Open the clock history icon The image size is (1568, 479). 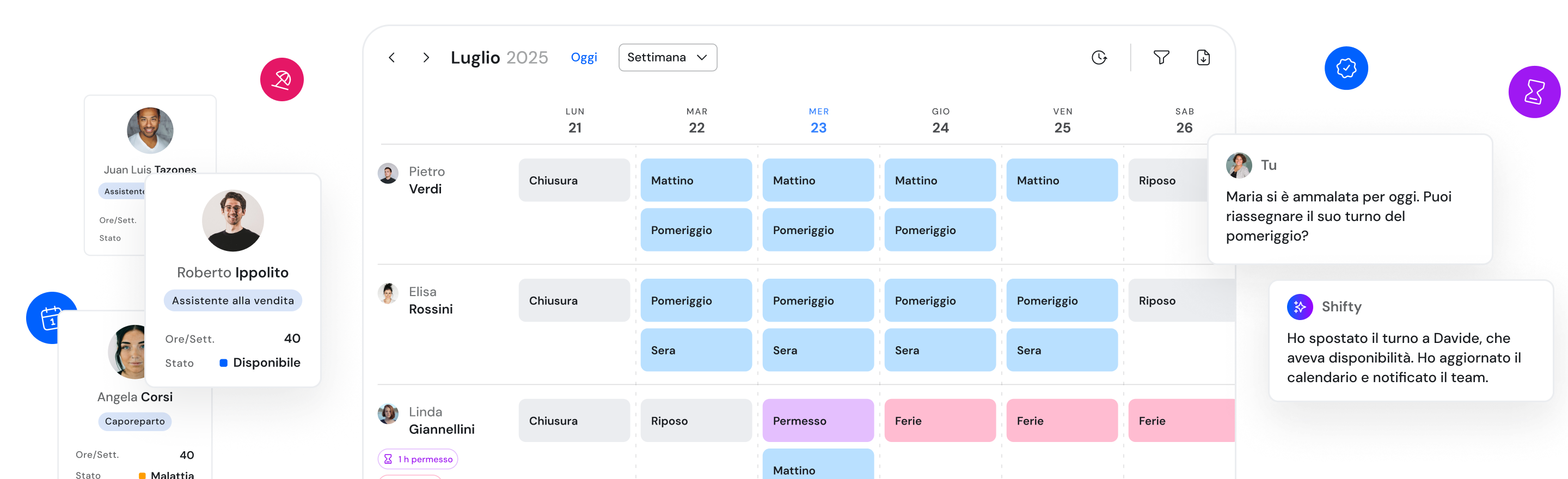pos(1099,57)
